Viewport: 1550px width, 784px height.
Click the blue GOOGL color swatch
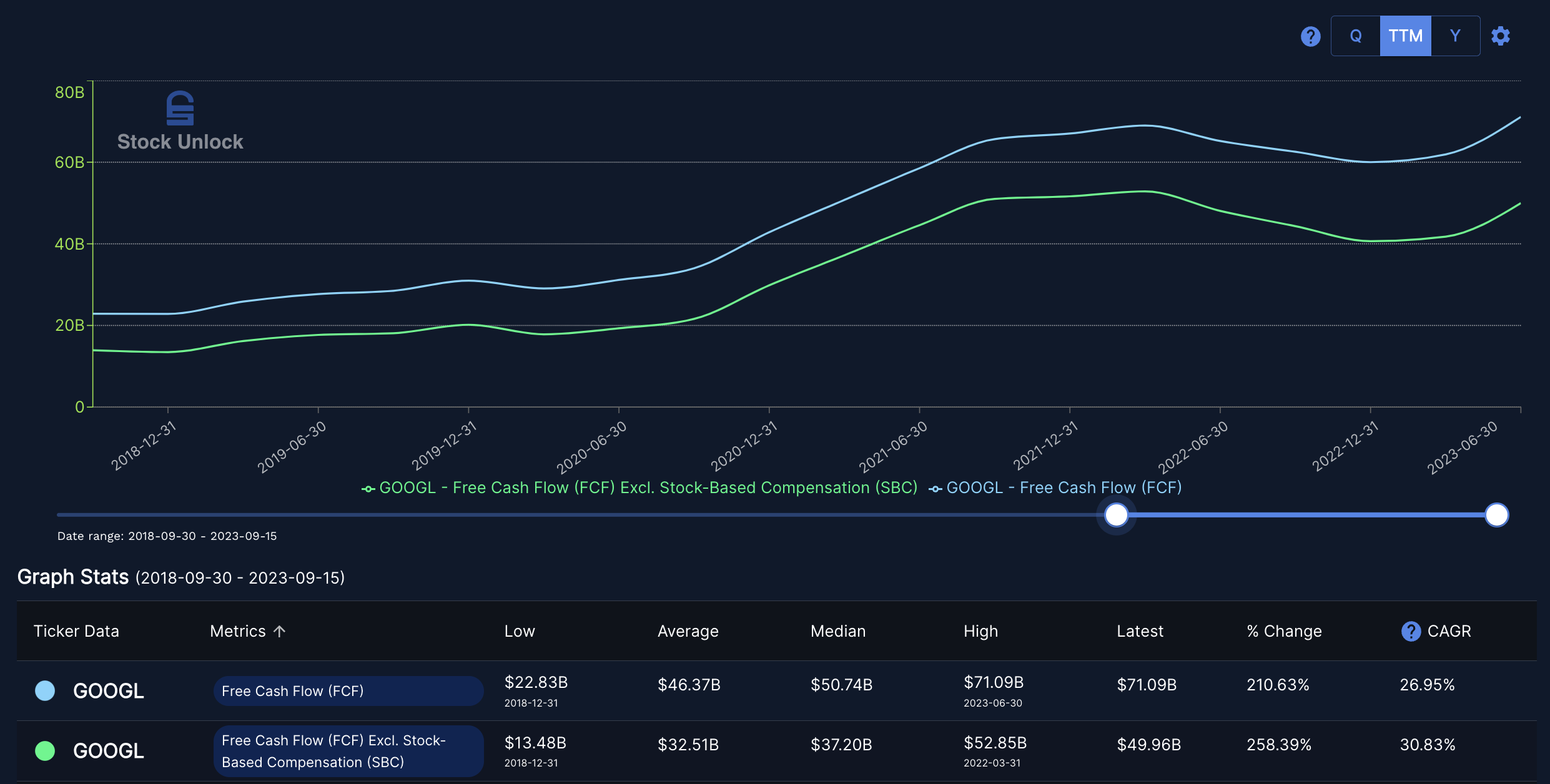pyautogui.click(x=45, y=691)
